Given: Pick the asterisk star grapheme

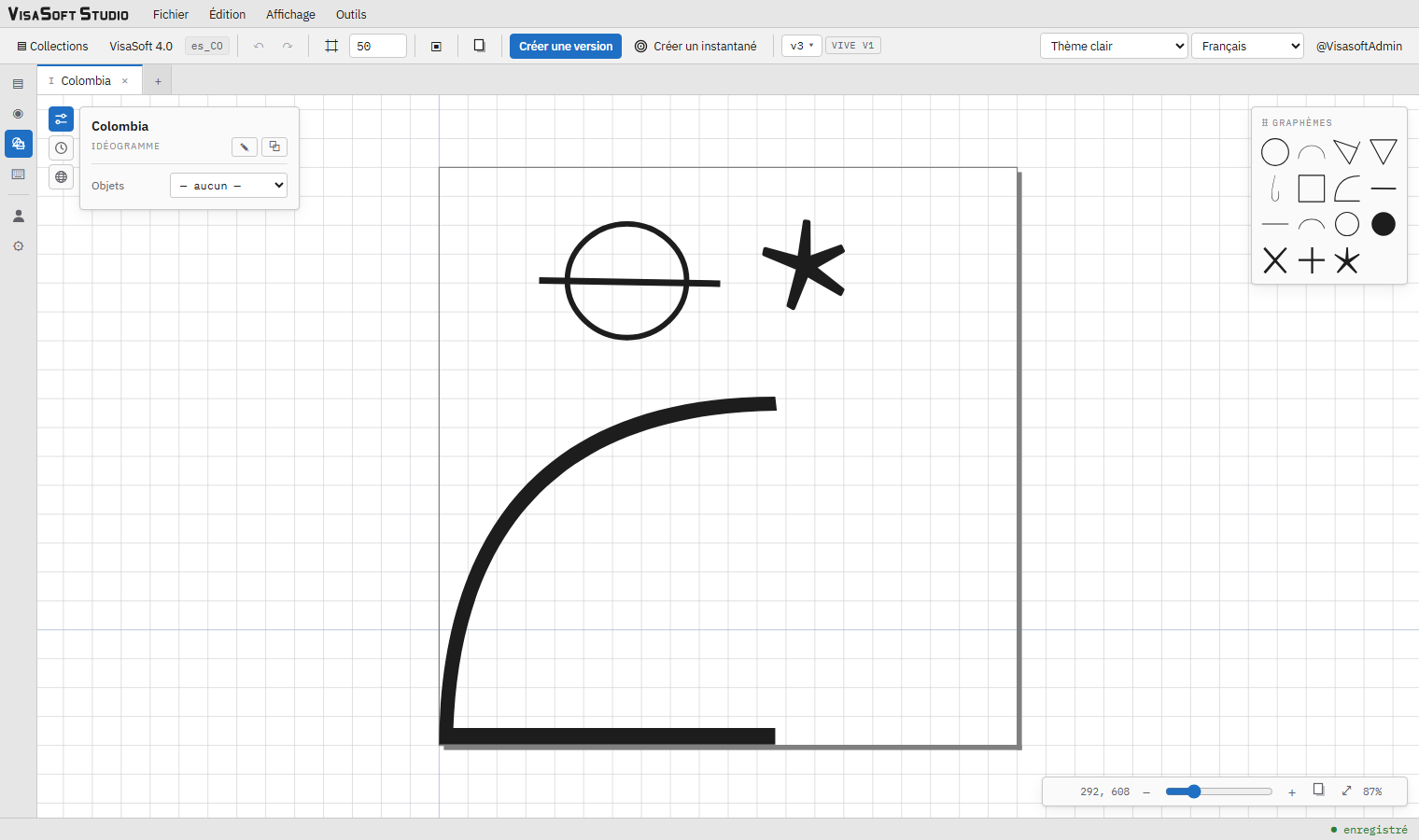Looking at the screenshot, I should [1347, 260].
